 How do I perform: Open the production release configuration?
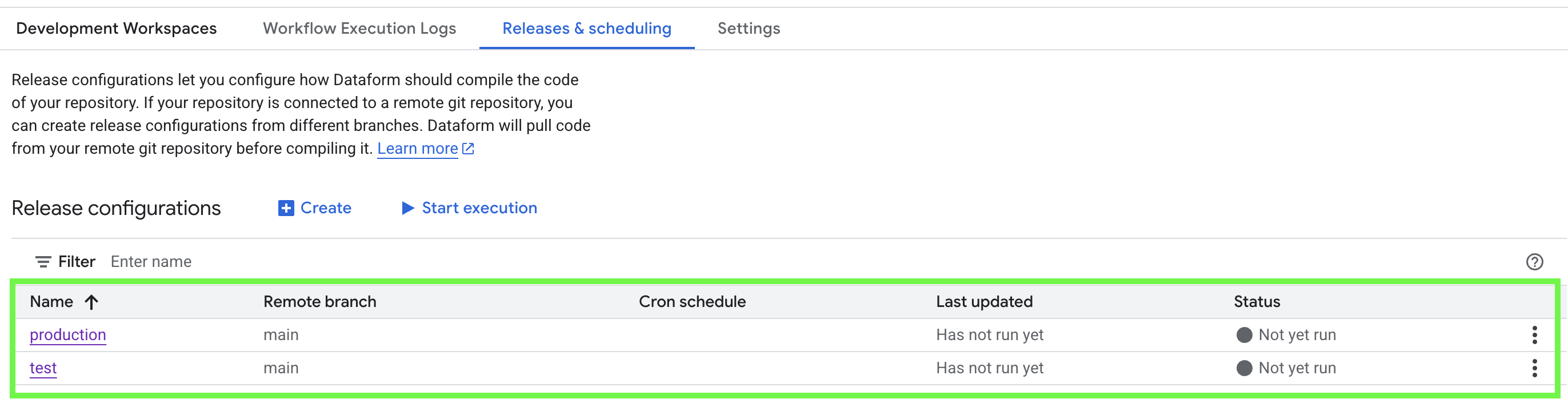click(x=67, y=334)
